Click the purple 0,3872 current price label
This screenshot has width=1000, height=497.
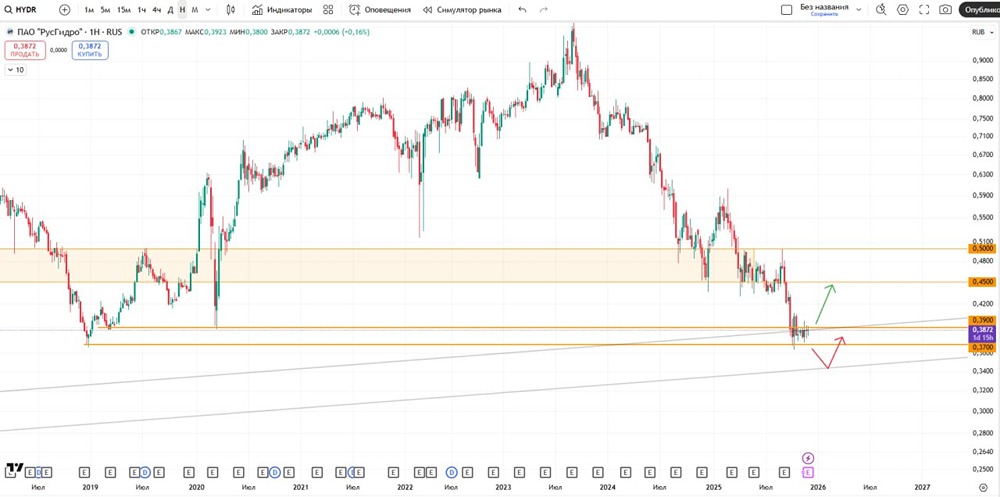coord(981,333)
